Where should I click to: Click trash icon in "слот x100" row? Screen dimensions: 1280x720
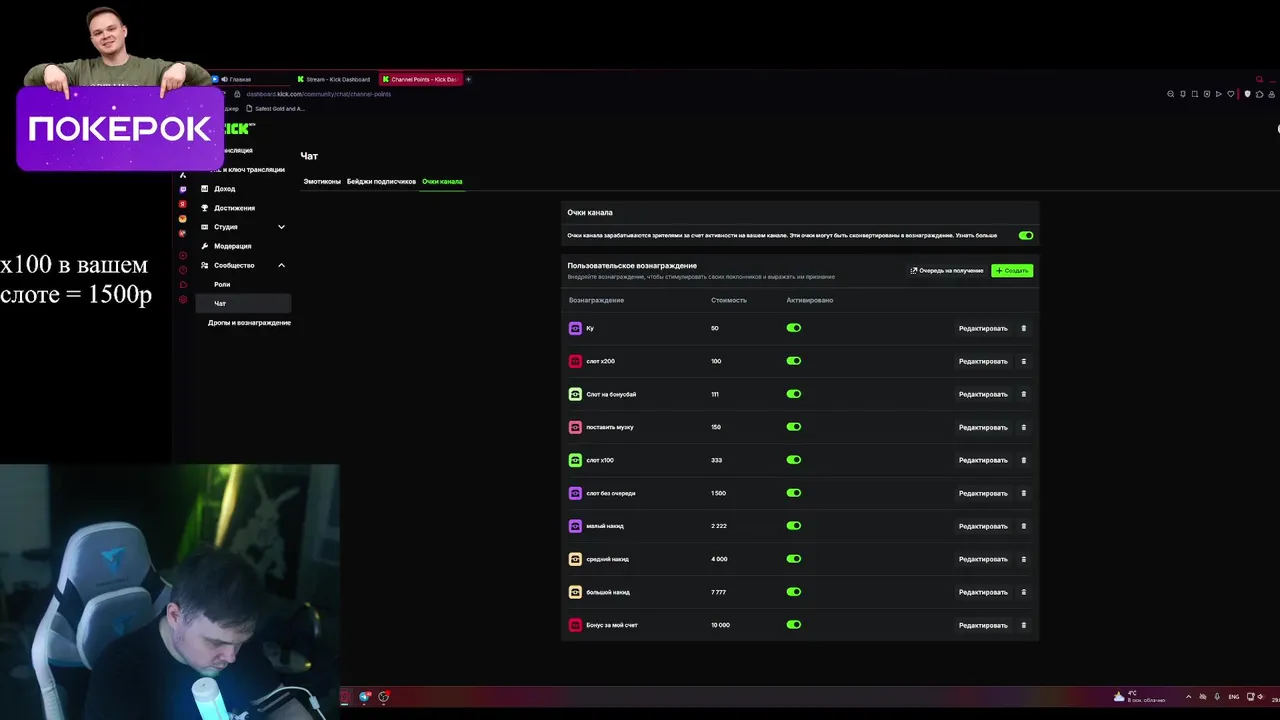click(x=1023, y=460)
